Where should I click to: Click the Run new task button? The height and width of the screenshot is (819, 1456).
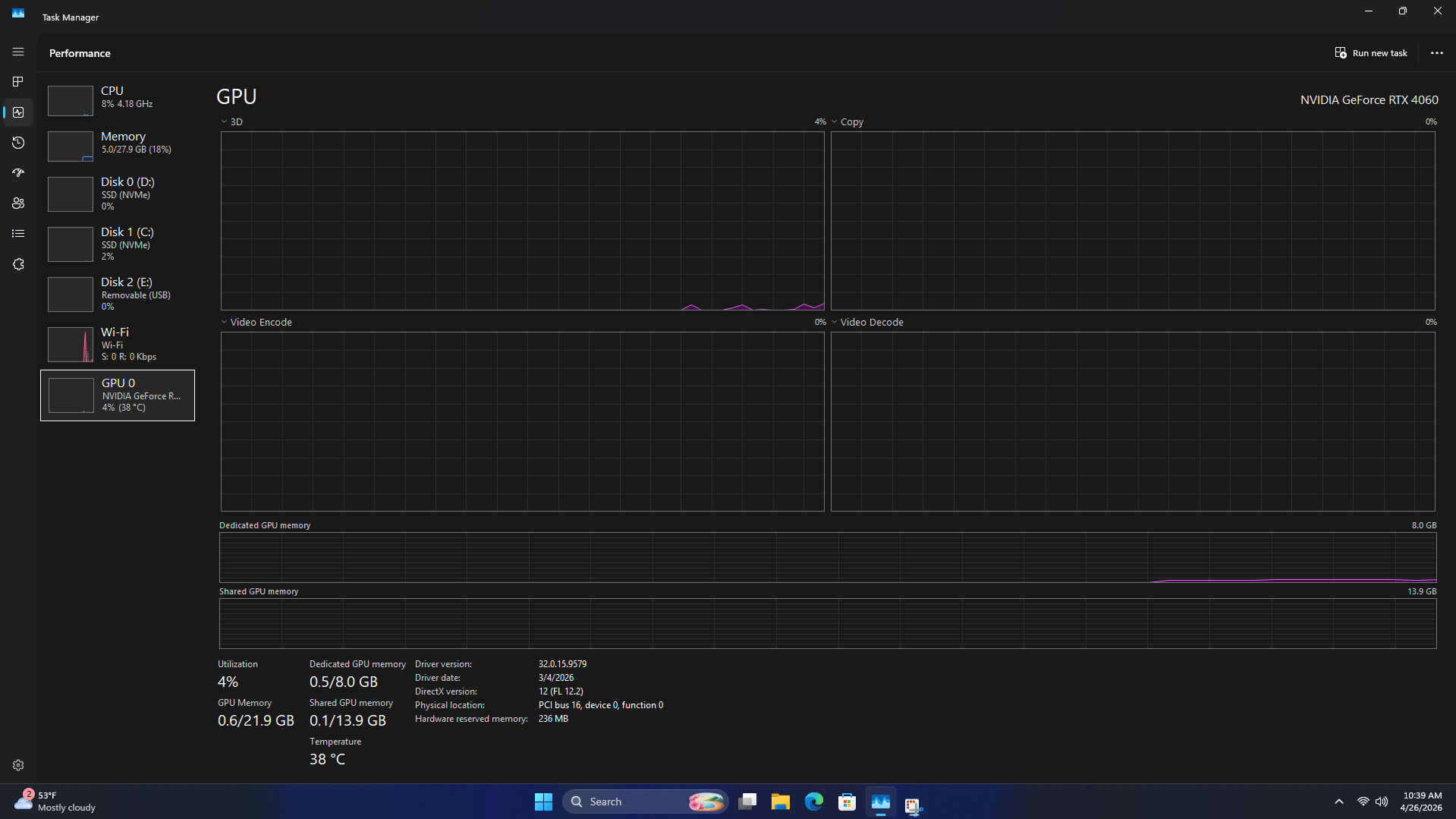click(x=1371, y=53)
